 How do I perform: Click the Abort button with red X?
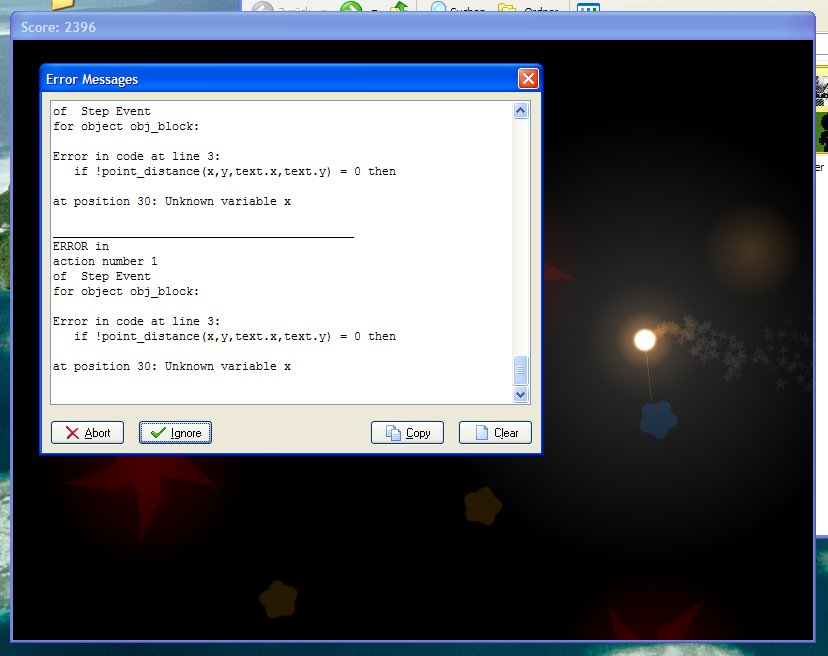pos(87,433)
